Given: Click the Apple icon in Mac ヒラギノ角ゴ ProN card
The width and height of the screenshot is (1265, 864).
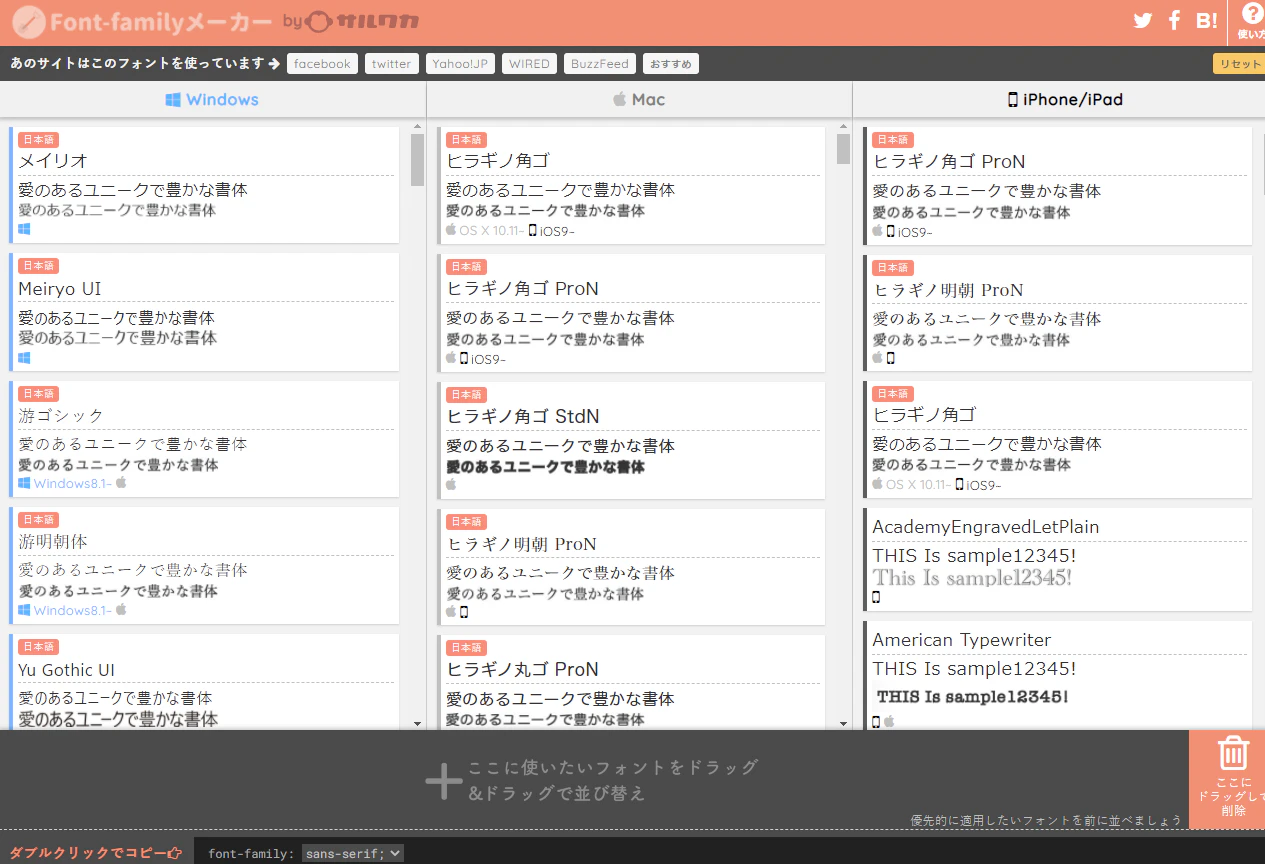Looking at the screenshot, I should click(x=451, y=358).
